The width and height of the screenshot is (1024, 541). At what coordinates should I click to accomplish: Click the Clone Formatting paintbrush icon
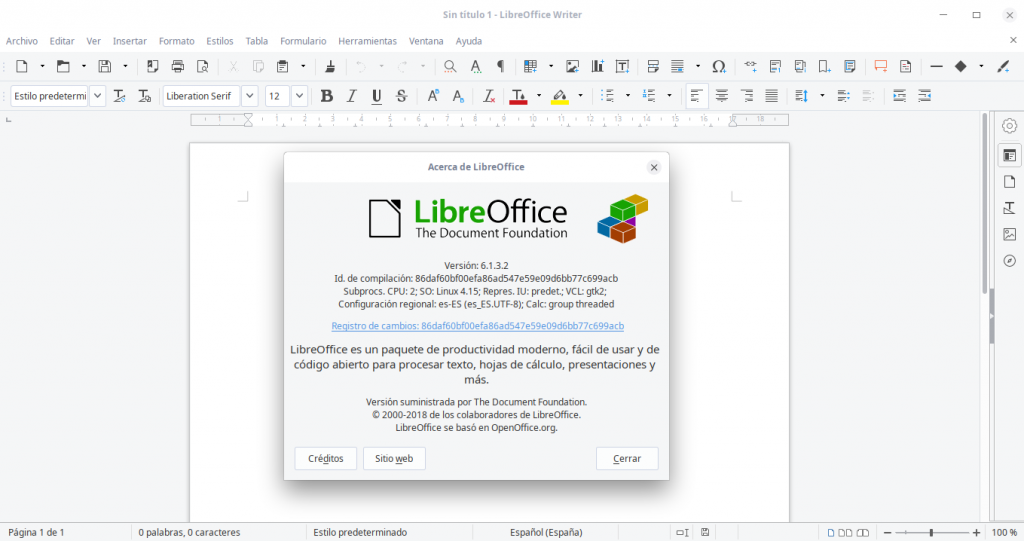(330, 66)
